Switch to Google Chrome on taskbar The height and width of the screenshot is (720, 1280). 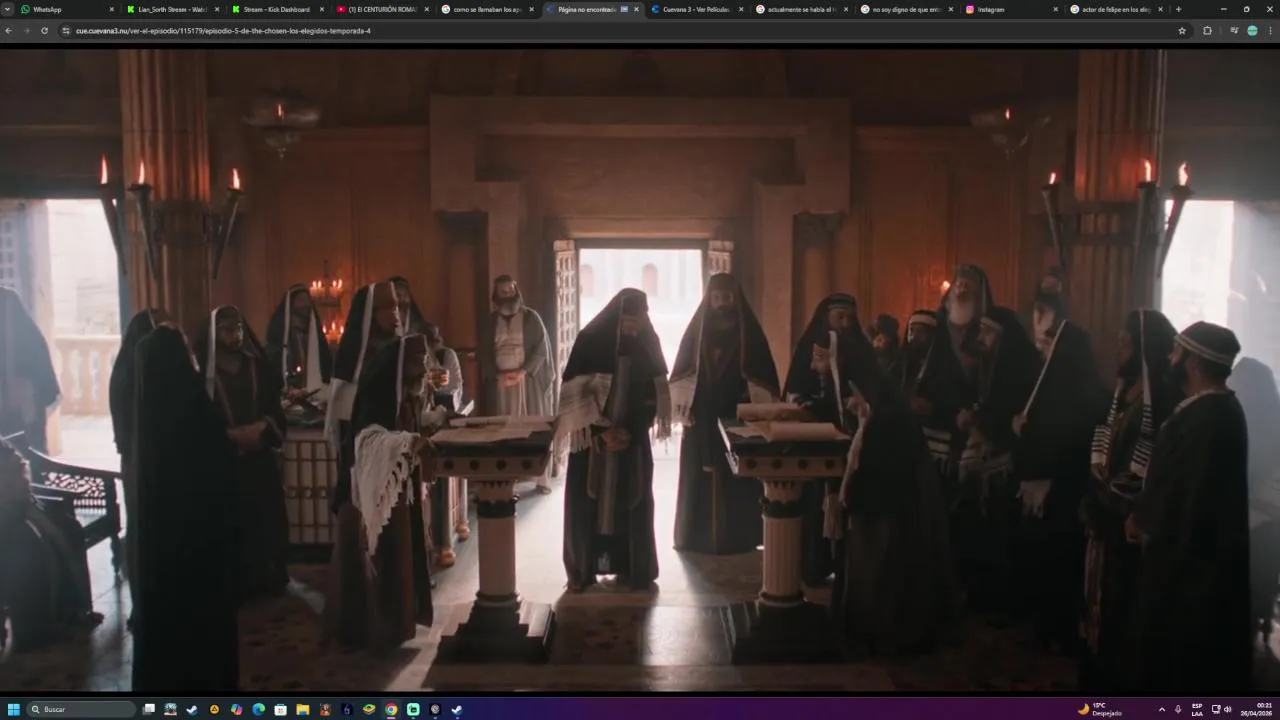(x=391, y=709)
